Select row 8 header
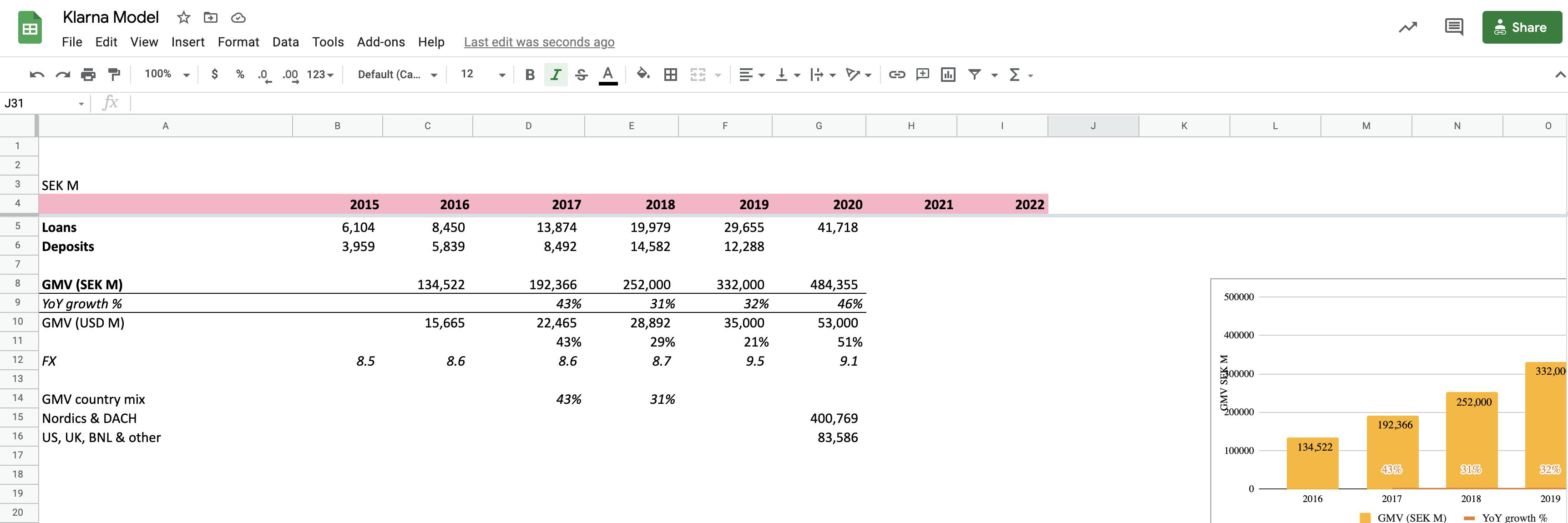This screenshot has width=1568, height=523. (18, 283)
